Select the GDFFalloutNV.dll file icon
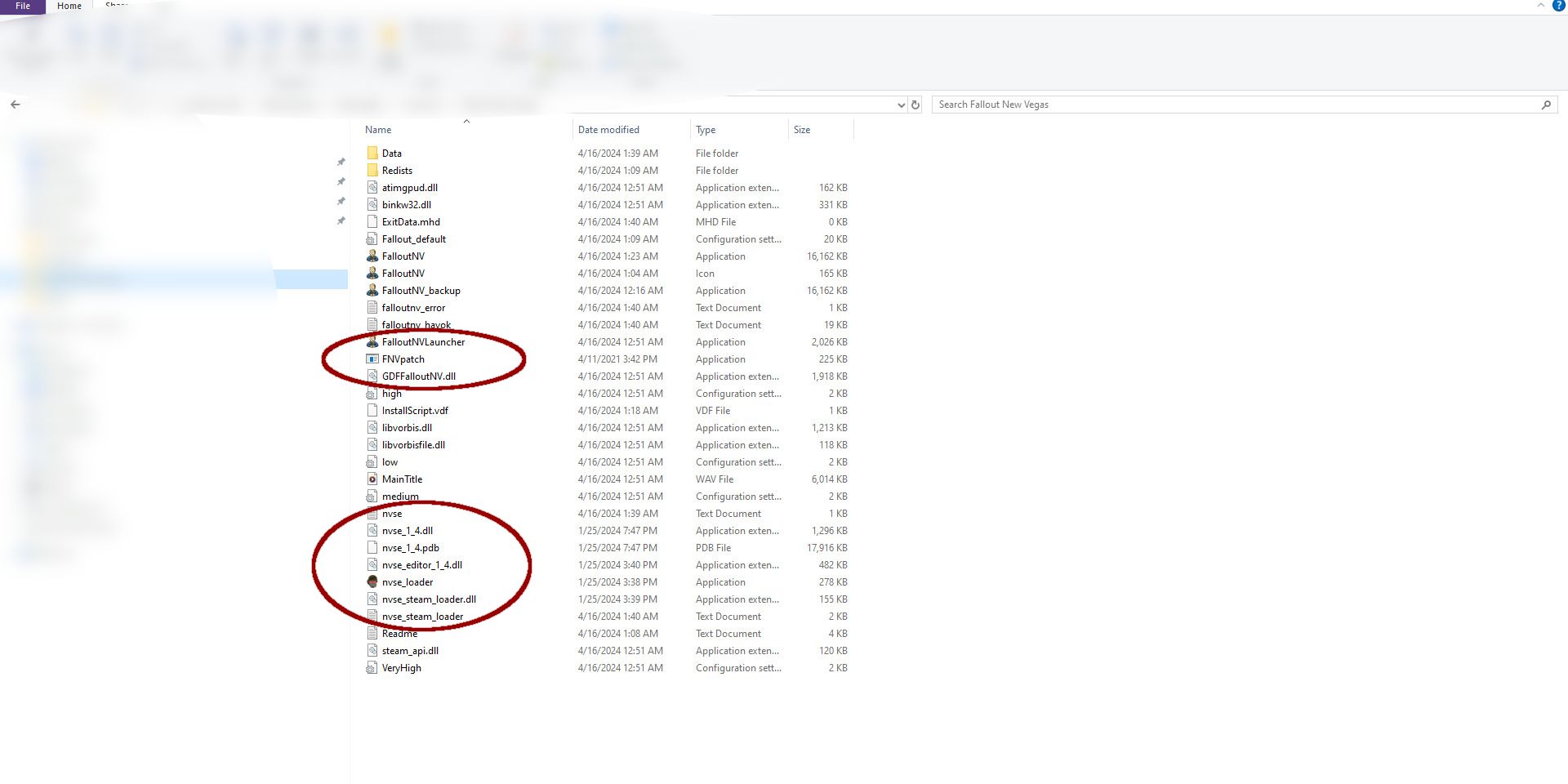 click(372, 376)
